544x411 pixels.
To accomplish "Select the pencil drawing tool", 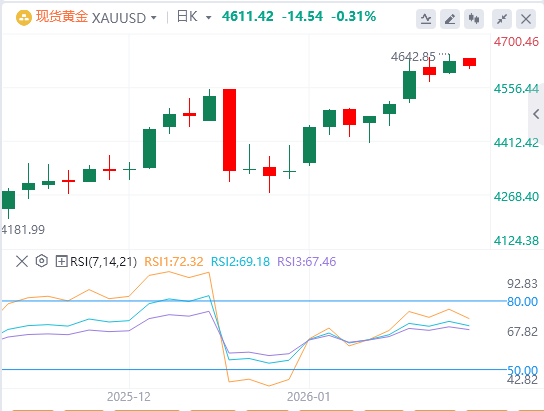I will pyautogui.click(x=450, y=19).
